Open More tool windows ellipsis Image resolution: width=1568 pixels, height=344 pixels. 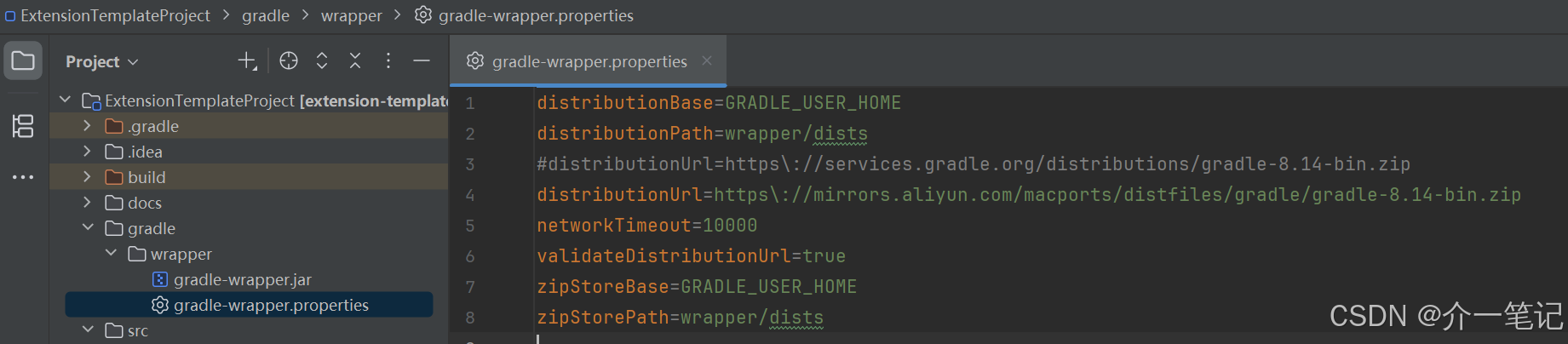(x=23, y=177)
